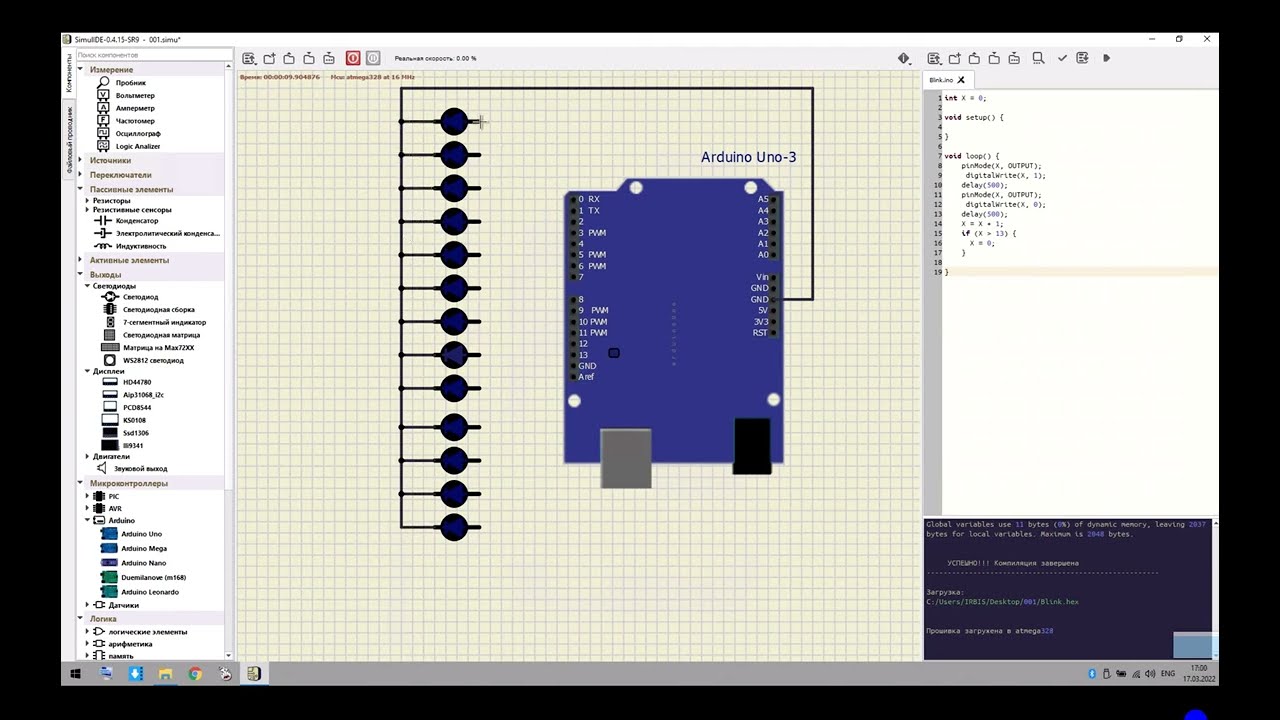
Task: Open the circuit toolbar's first settings menu icon
Action: coord(250,59)
